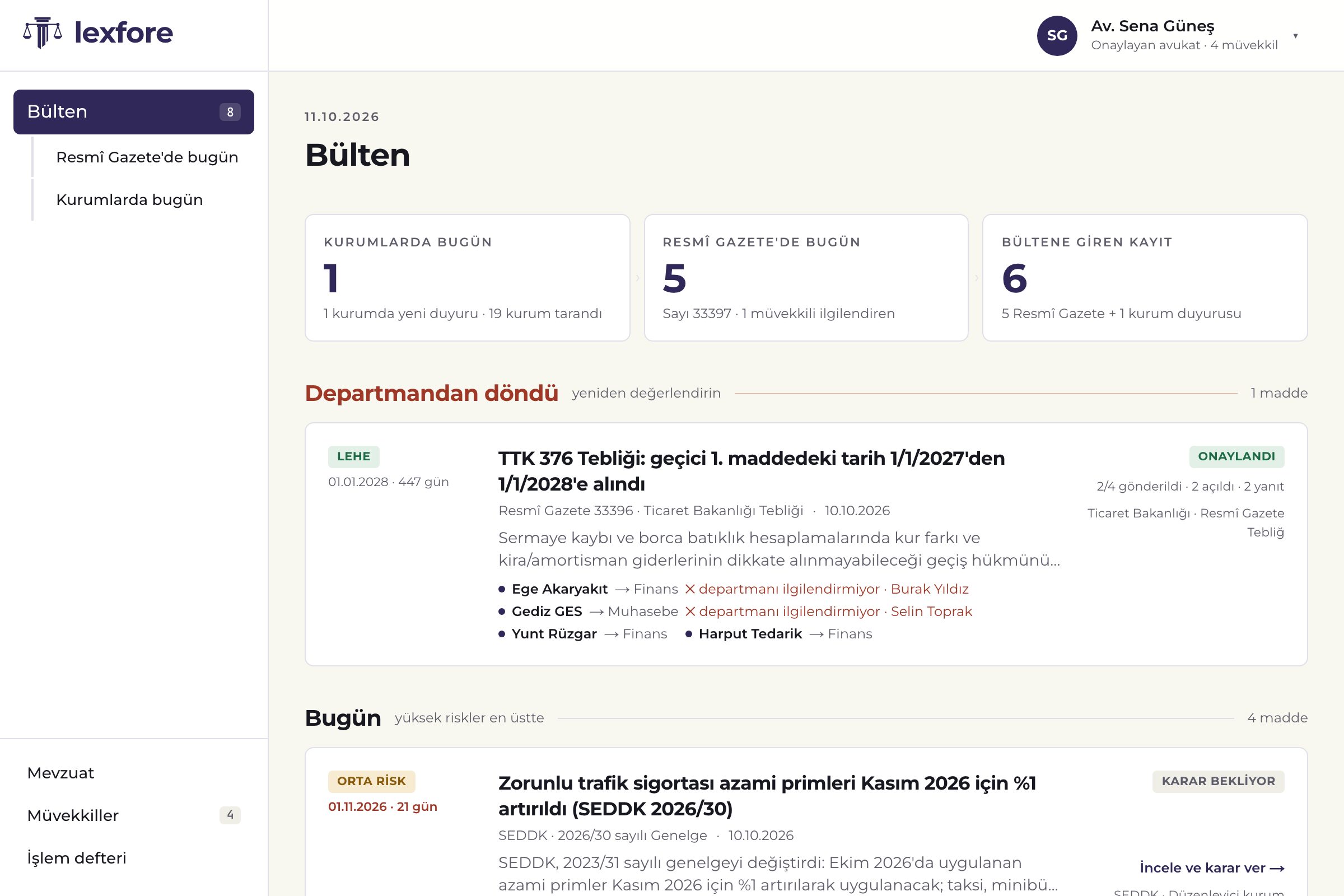Click the KARAR BEKLİYOR status badge
The height and width of the screenshot is (896, 1344).
coord(1219,781)
